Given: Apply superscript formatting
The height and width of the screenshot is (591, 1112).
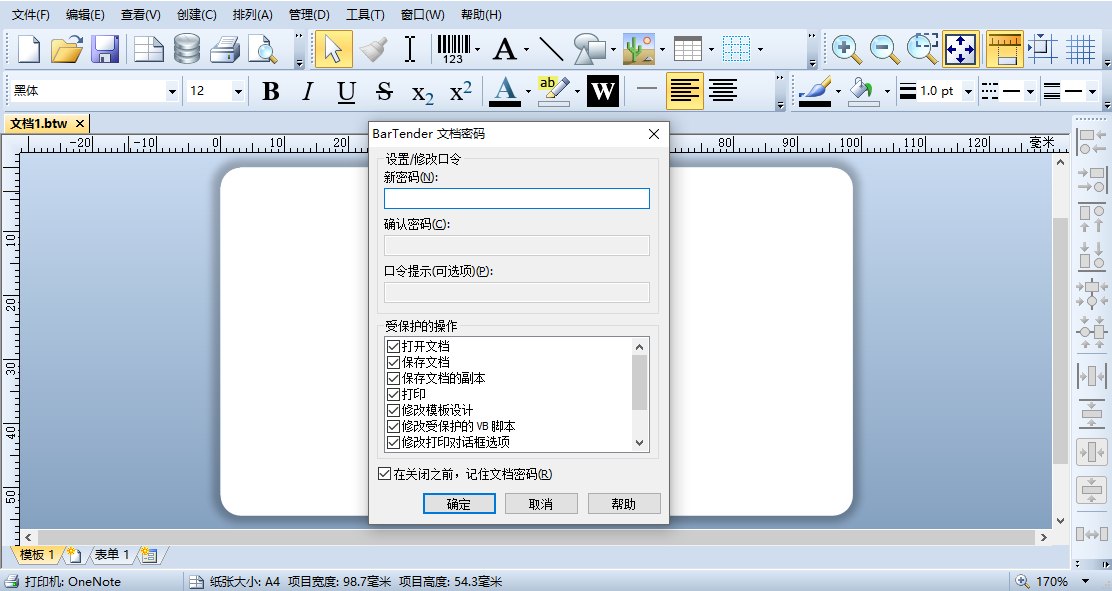Looking at the screenshot, I should [461, 91].
